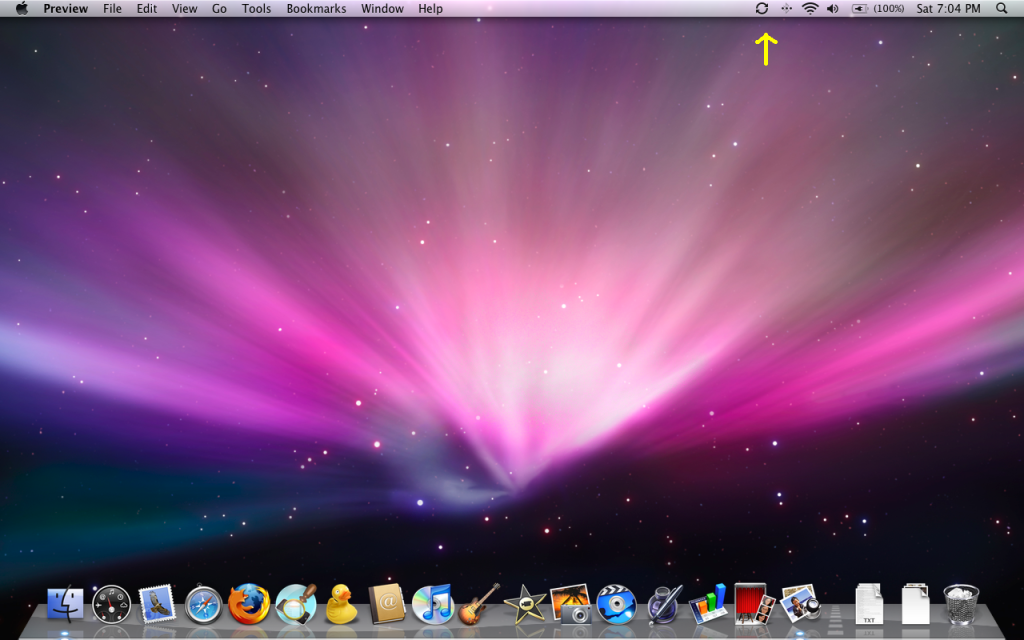Image resolution: width=1024 pixels, height=640 pixels.
Task: Open Address Book in the Dock
Action: click(387, 604)
